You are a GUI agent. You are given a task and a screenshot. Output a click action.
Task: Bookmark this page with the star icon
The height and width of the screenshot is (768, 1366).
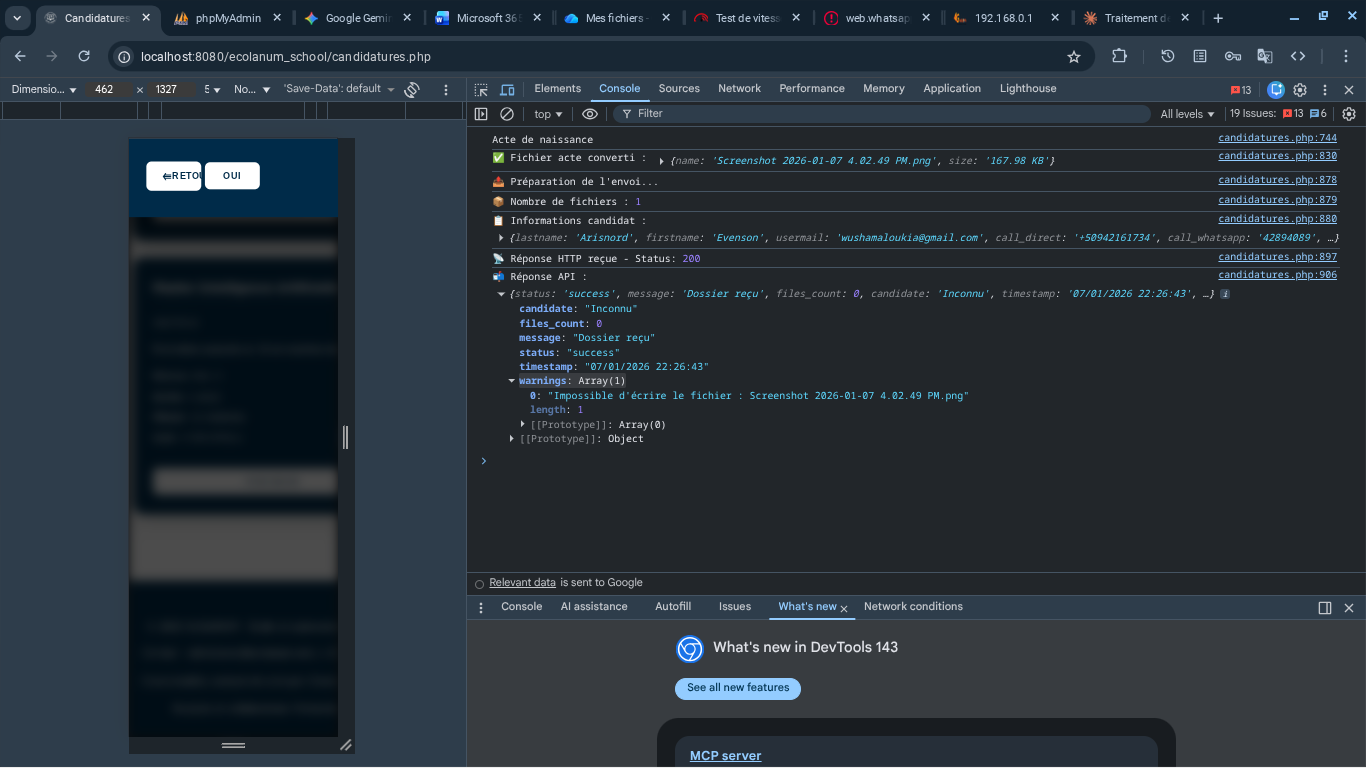1074,57
